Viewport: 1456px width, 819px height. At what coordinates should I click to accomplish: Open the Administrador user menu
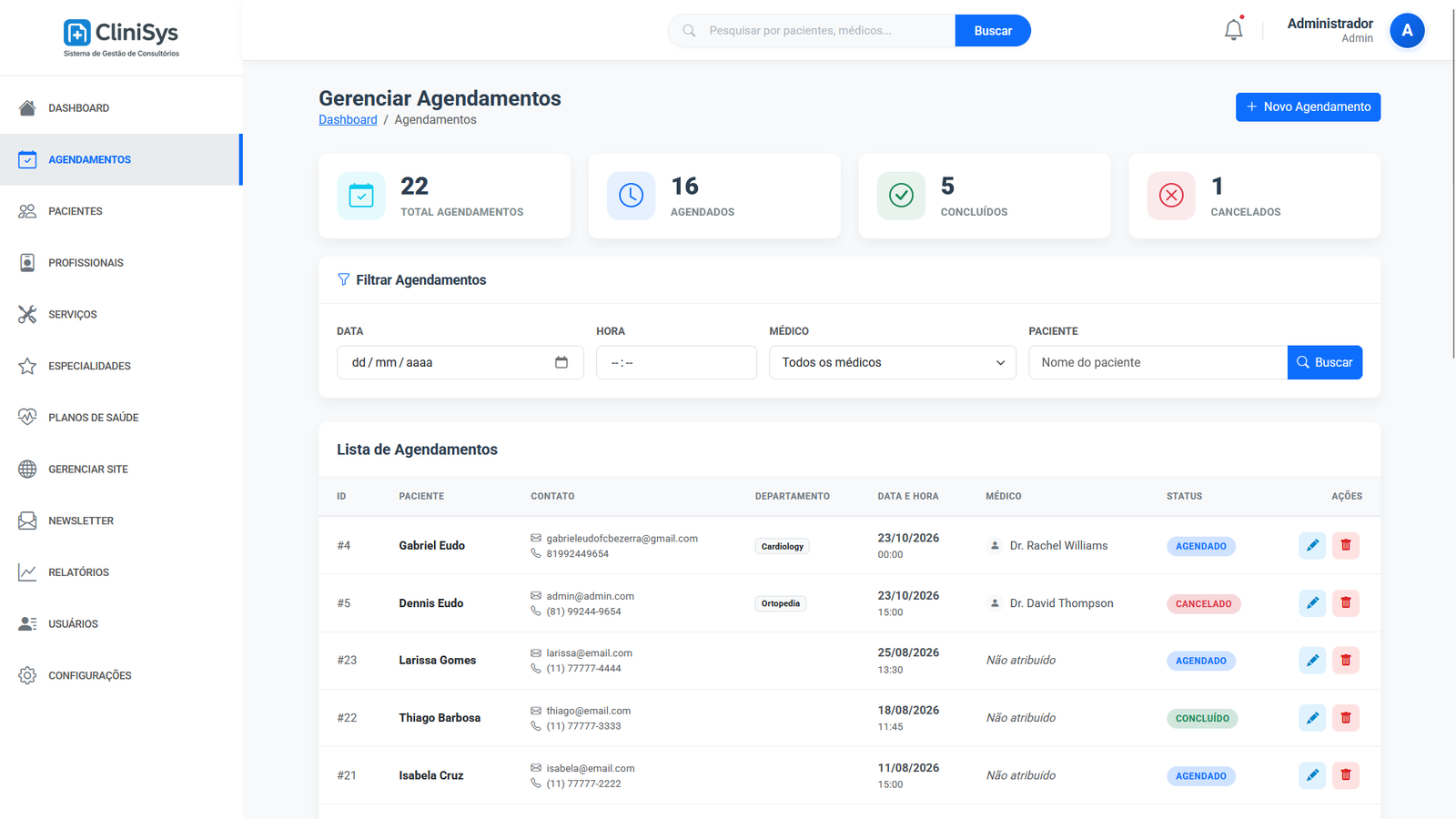pos(1330,30)
